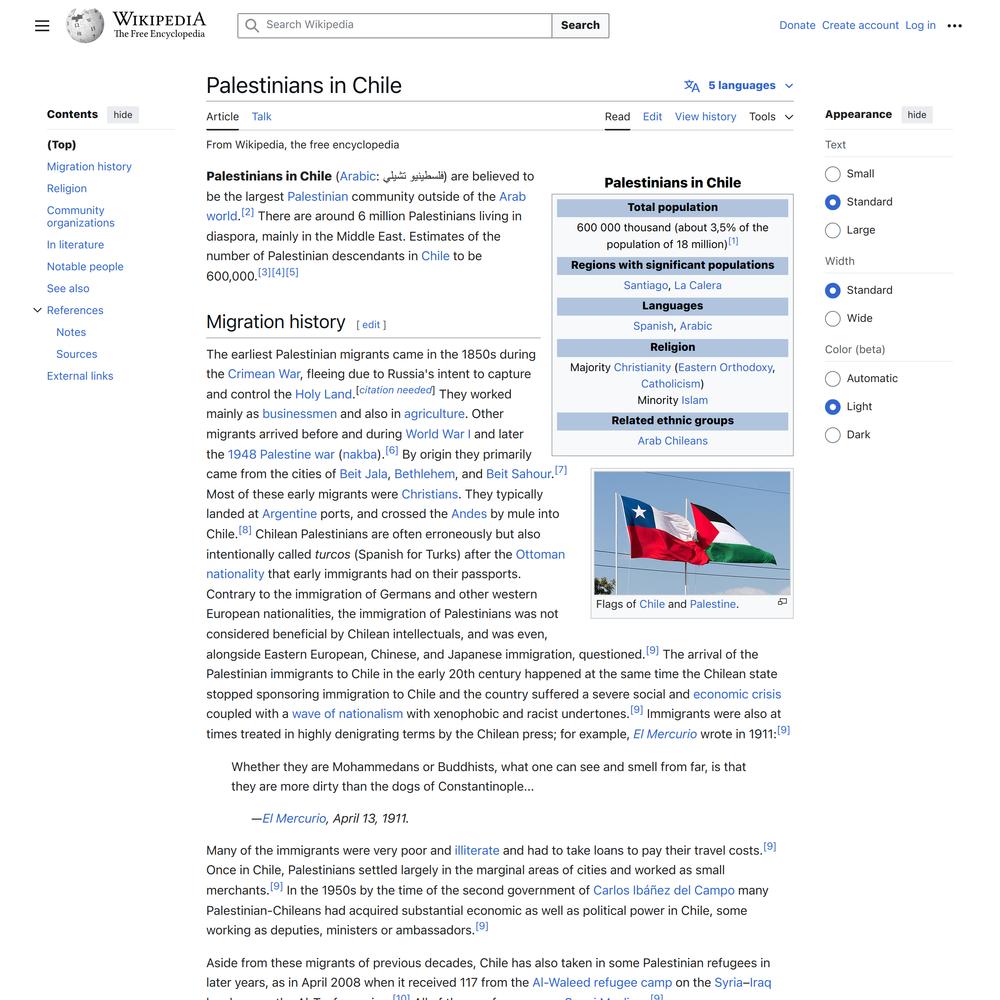
Task: Select Wide width option
Action: (832, 318)
